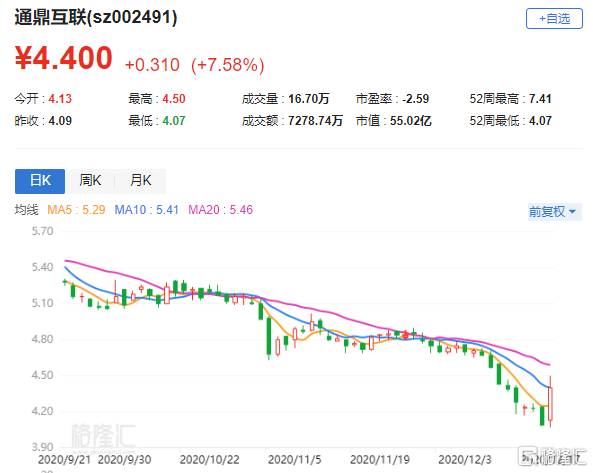This screenshot has height=473, width=593.
Task: Select the stock title 通鼎互联(sz002491)
Action: click(96, 17)
